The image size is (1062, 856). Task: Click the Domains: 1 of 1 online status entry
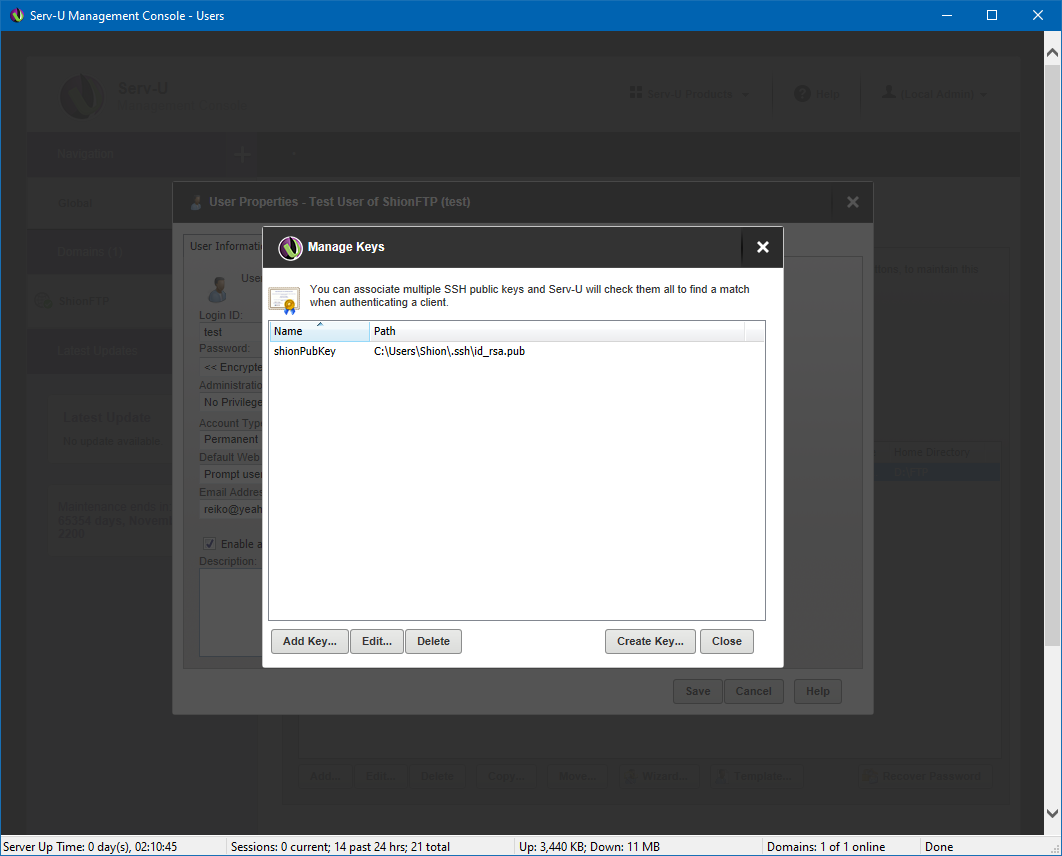(x=826, y=847)
